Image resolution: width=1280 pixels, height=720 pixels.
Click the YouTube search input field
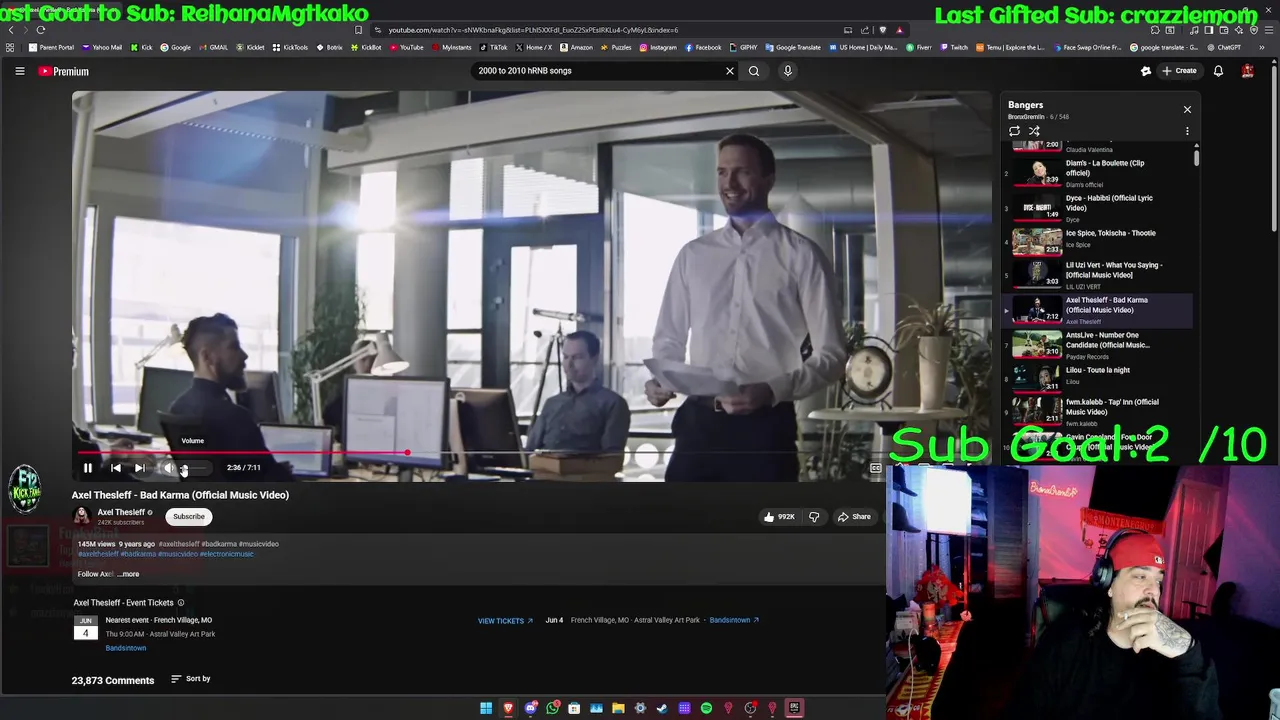[x=597, y=71]
